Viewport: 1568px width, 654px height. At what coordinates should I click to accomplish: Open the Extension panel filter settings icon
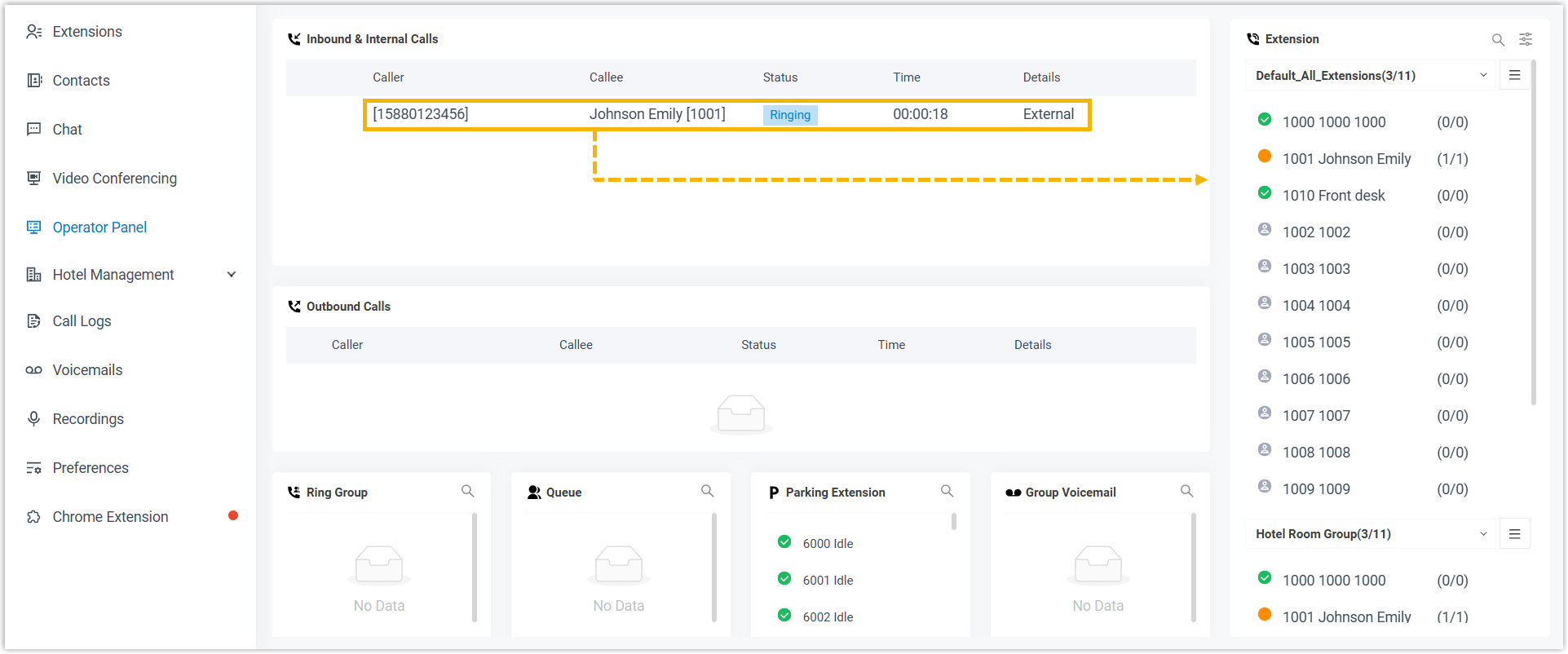pyautogui.click(x=1526, y=39)
